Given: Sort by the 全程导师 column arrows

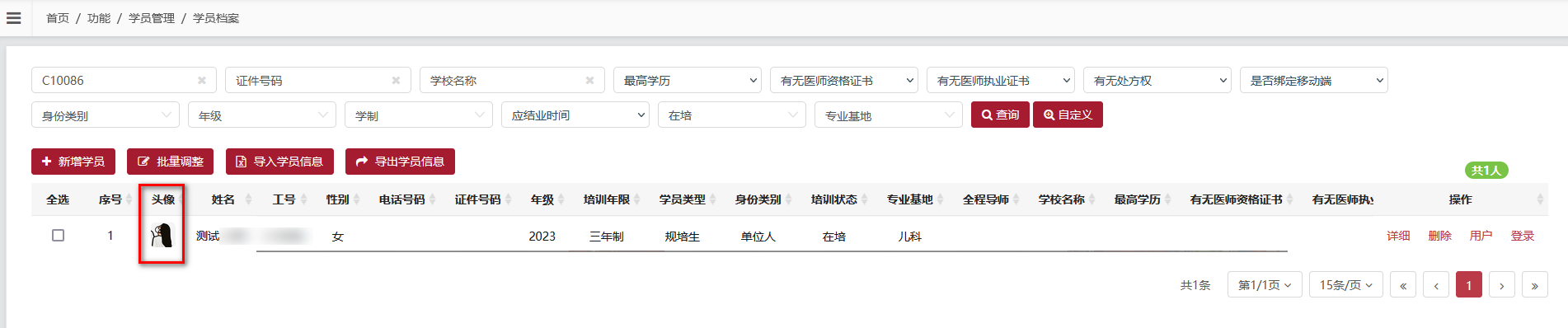Looking at the screenshot, I should 1016,199.
